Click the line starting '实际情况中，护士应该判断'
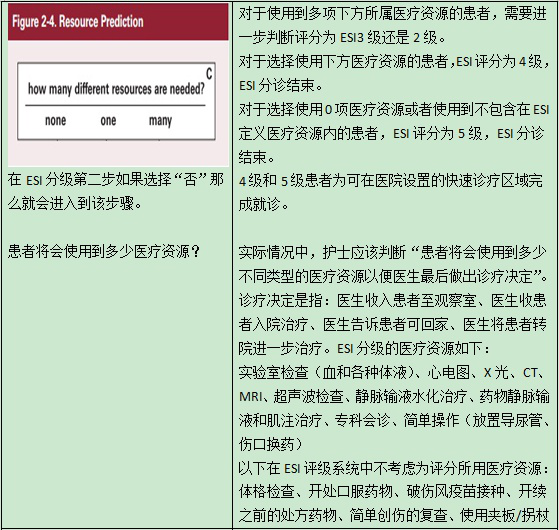559x530 pixels. pos(392,252)
